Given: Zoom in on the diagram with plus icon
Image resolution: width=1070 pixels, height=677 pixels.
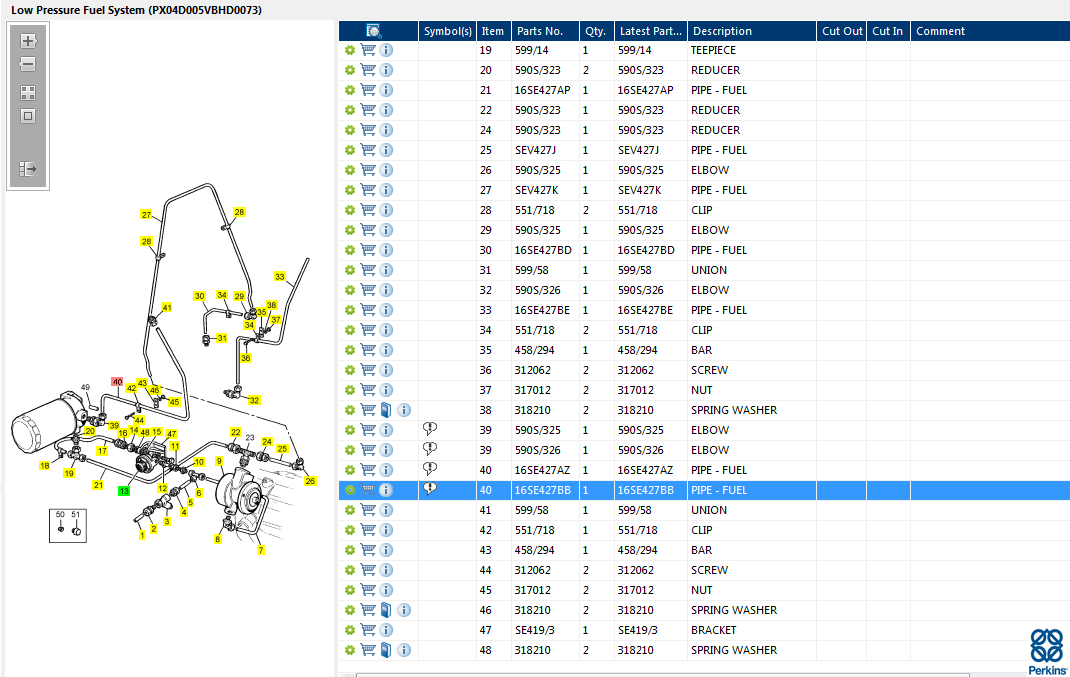Looking at the screenshot, I should click(x=28, y=41).
